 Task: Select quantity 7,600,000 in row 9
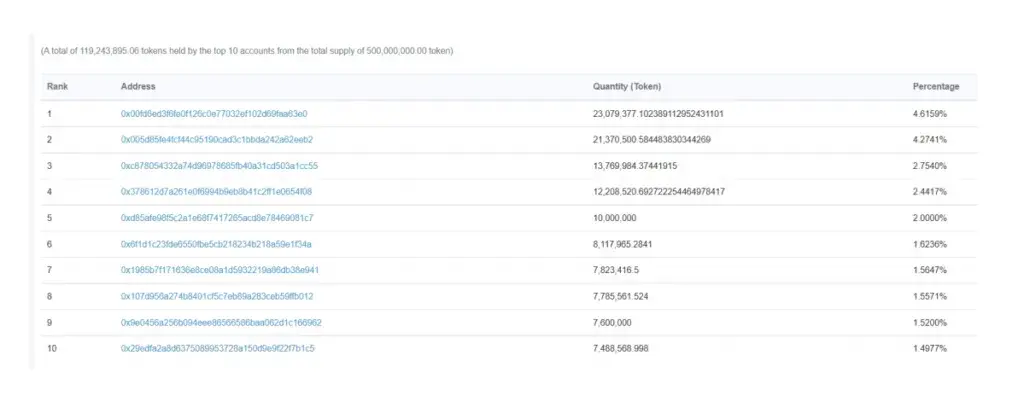[x=613, y=323]
